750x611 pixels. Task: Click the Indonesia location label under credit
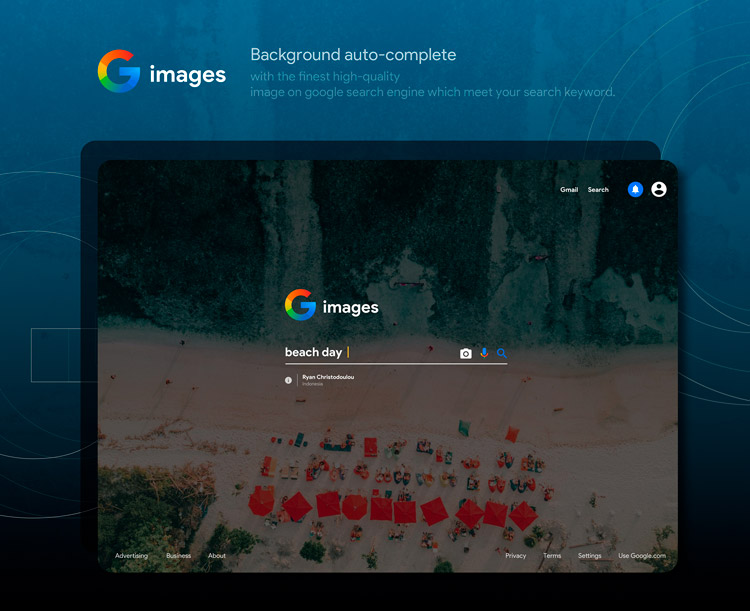313,384
